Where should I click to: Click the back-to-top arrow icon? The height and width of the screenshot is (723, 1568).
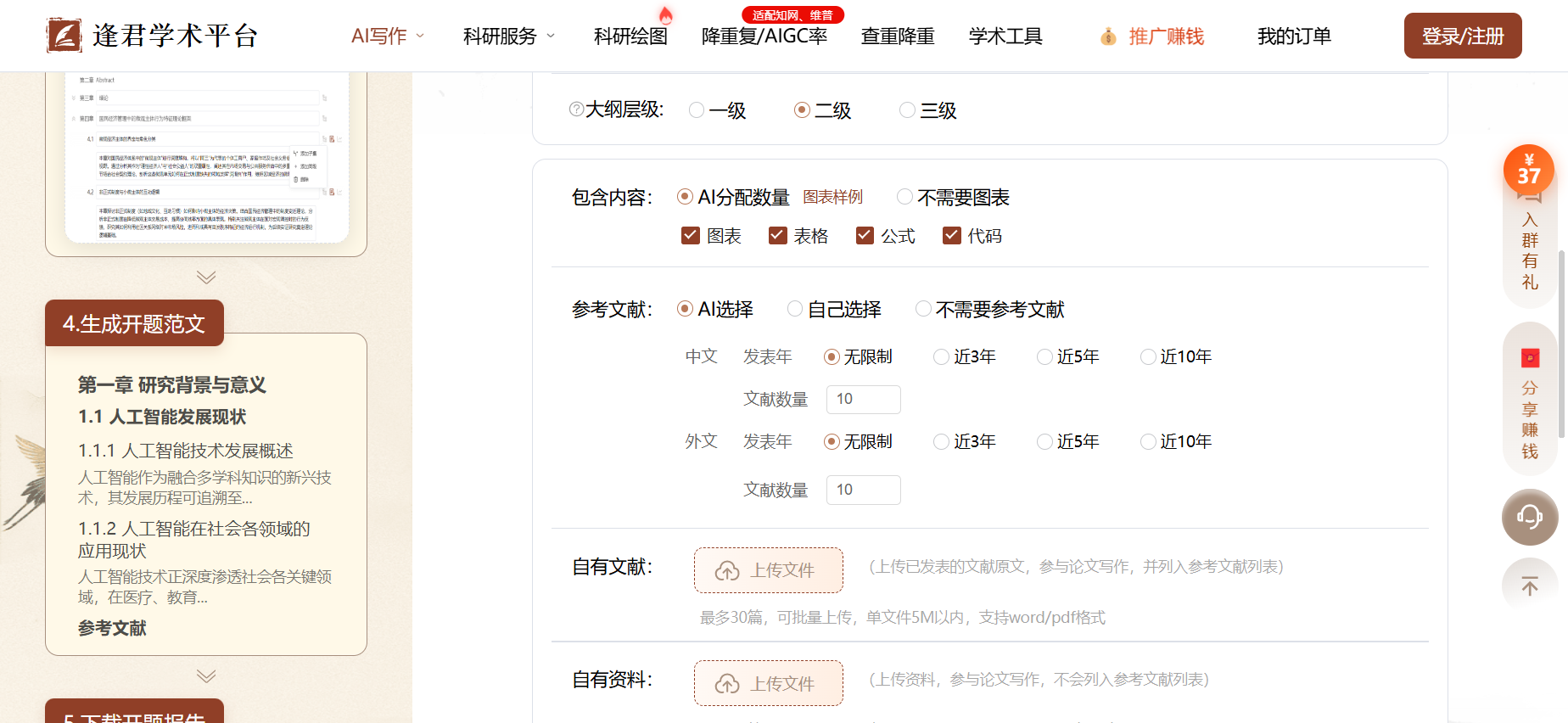[1530, 586]
